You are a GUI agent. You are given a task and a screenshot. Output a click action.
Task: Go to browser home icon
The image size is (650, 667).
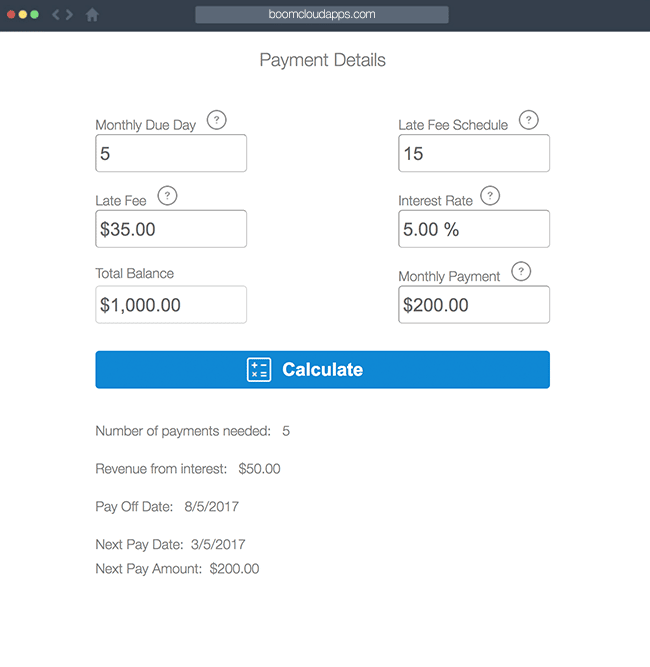[92, 15]
